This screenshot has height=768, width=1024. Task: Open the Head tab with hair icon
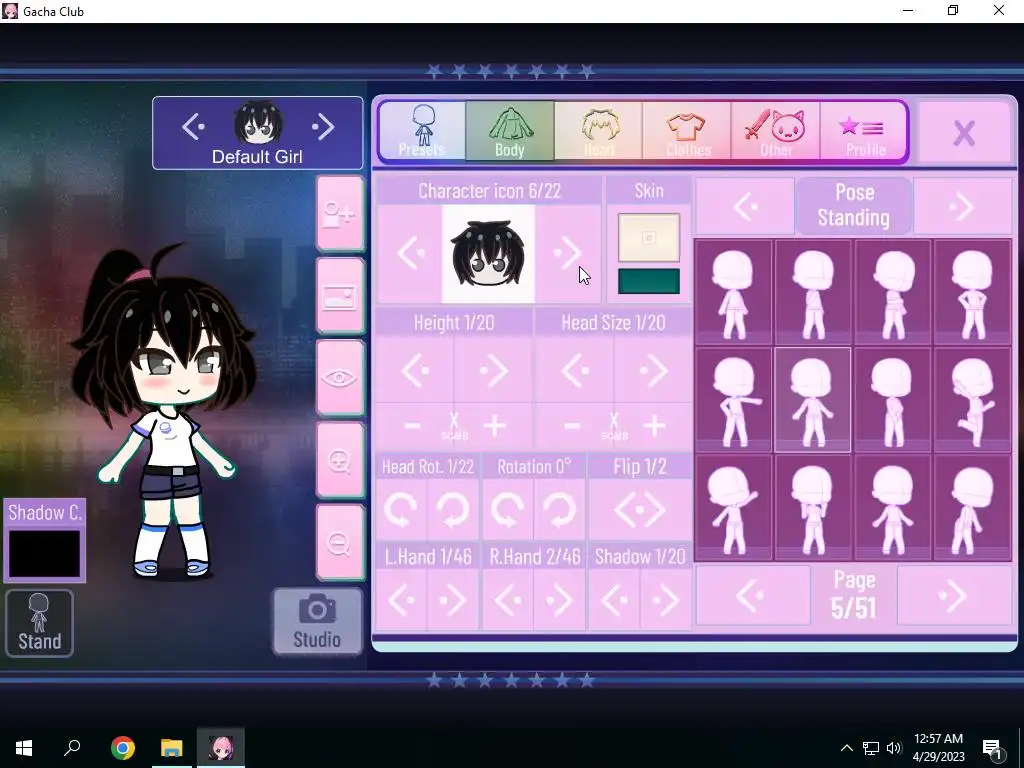(598, 131)
